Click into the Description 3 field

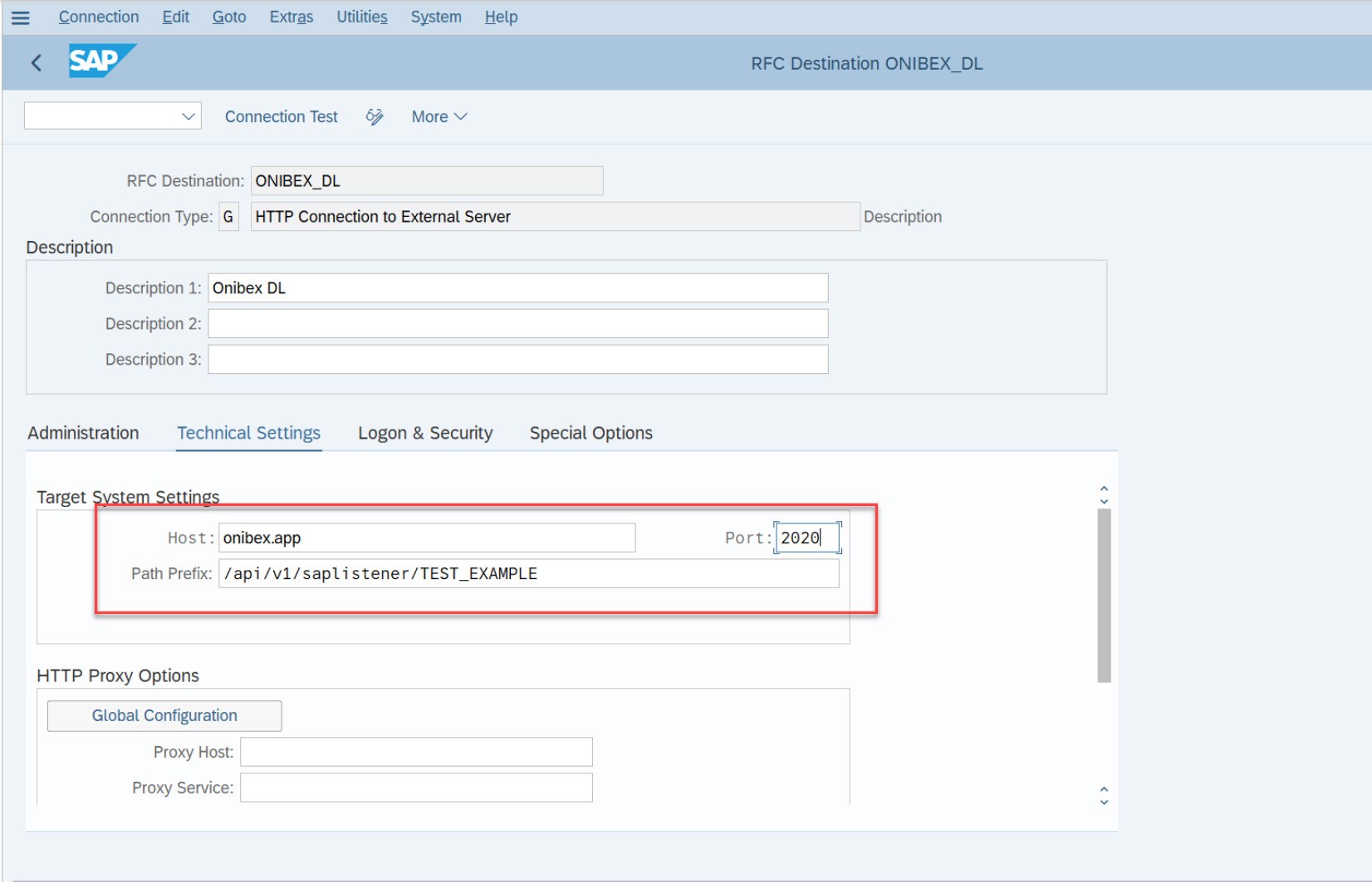pyautogui.click(x=517, y=360)
